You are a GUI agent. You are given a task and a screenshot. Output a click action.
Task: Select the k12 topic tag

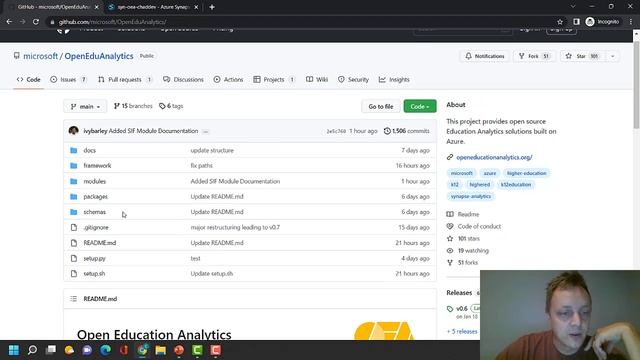pyautogui.click(x=455, y=184)
